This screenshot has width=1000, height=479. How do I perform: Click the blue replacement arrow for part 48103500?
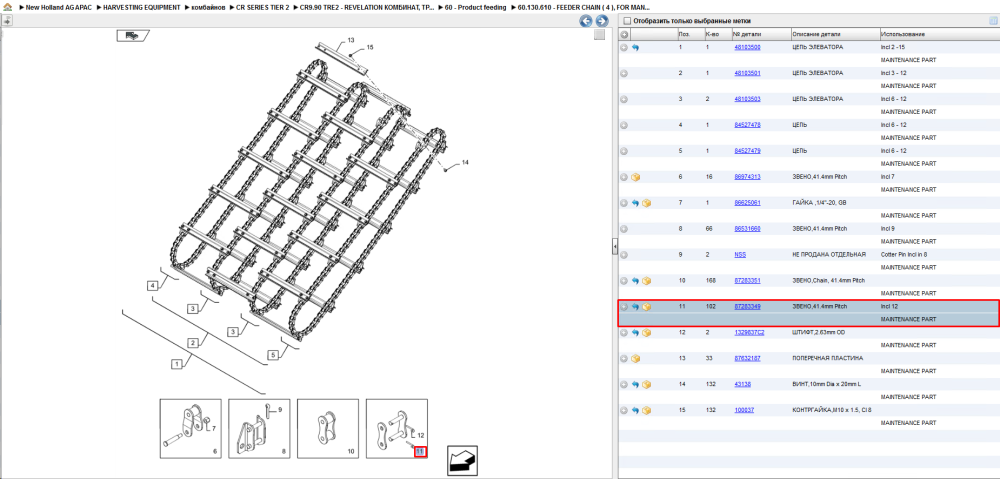(635, 48)
